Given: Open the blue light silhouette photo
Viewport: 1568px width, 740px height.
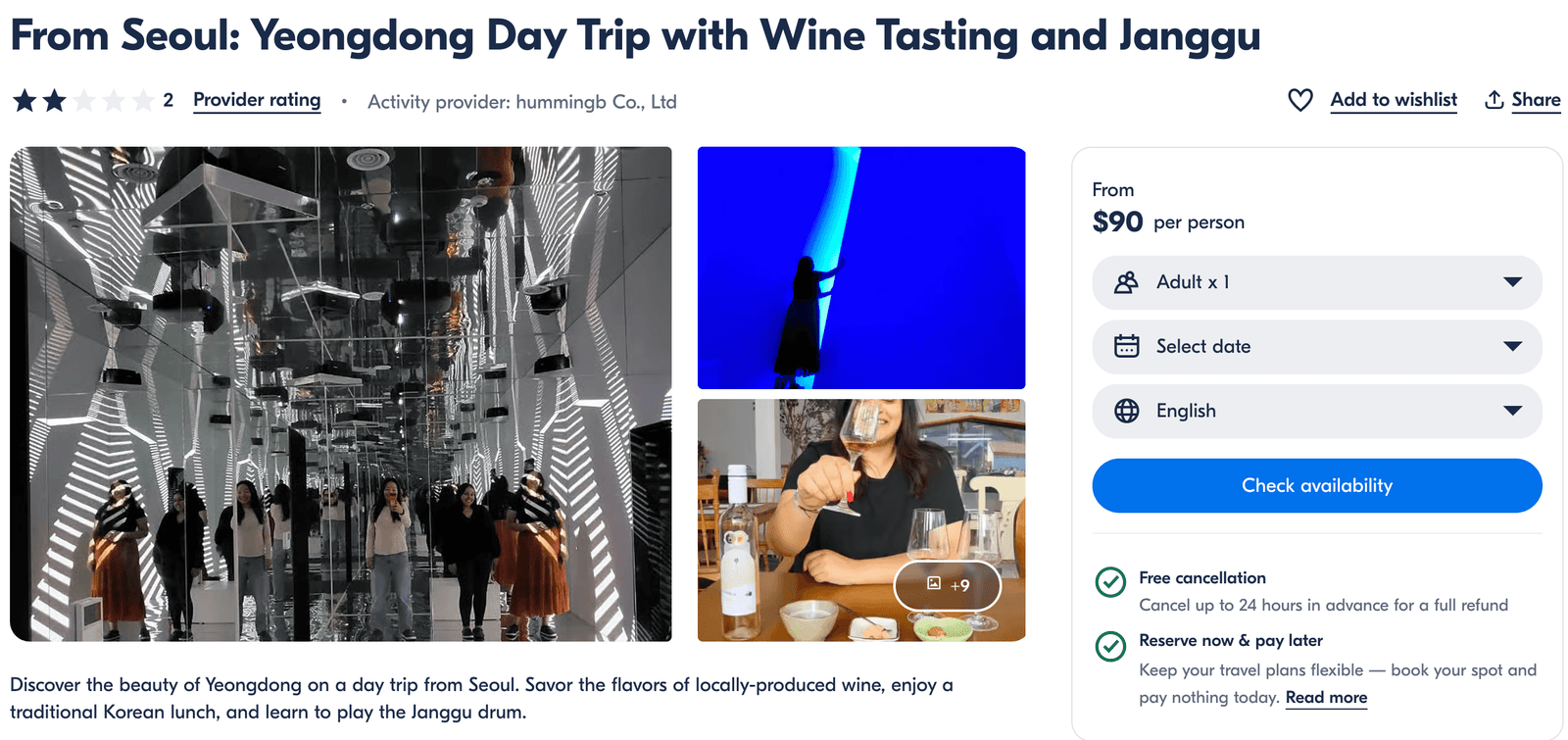Looking at the screenshot, I should tap(861, 268).
